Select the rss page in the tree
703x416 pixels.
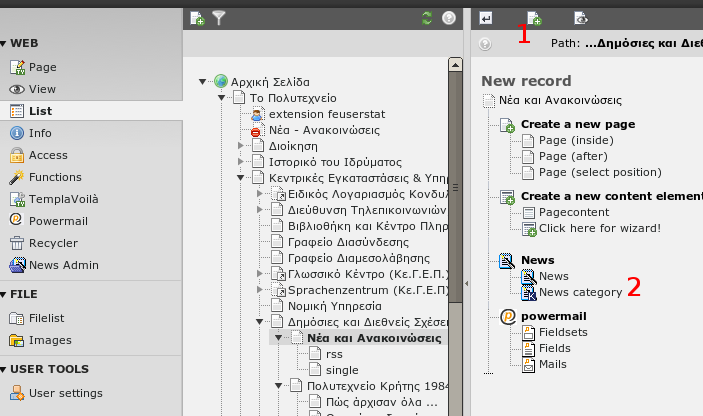(334, 354)
